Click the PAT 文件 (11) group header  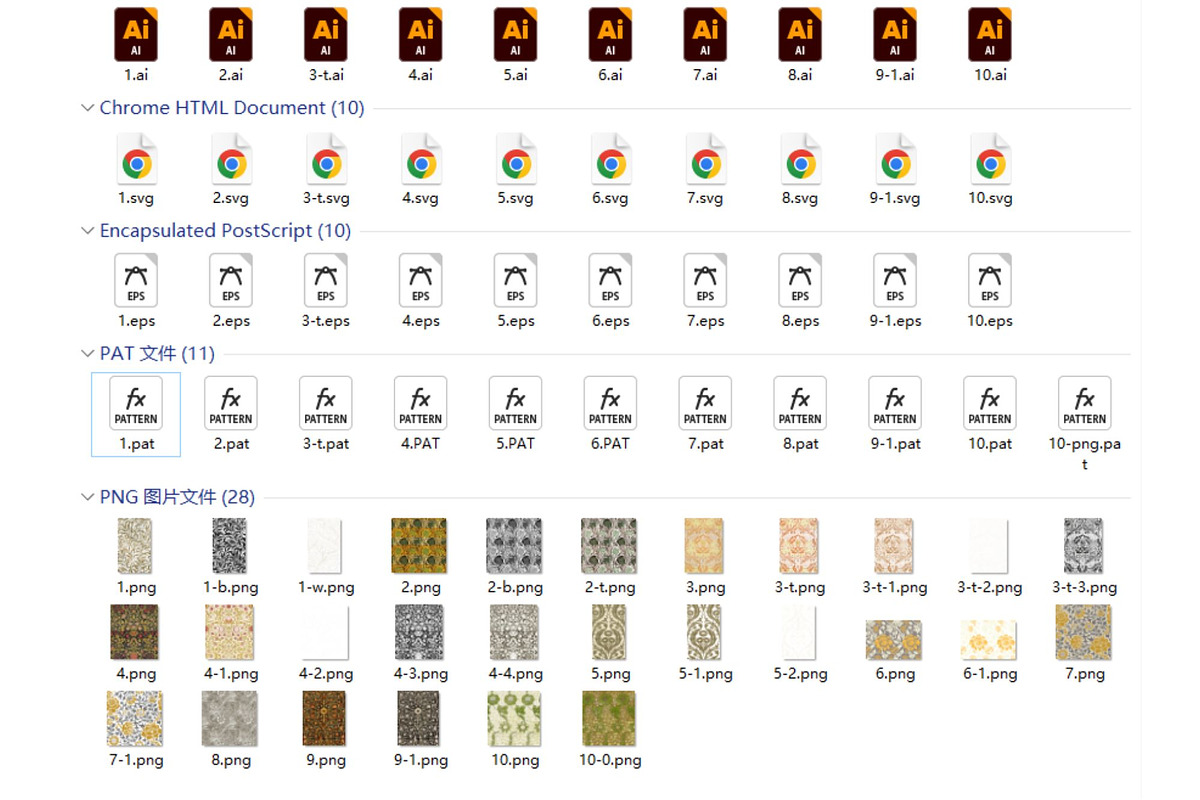(x=157, y=353)
